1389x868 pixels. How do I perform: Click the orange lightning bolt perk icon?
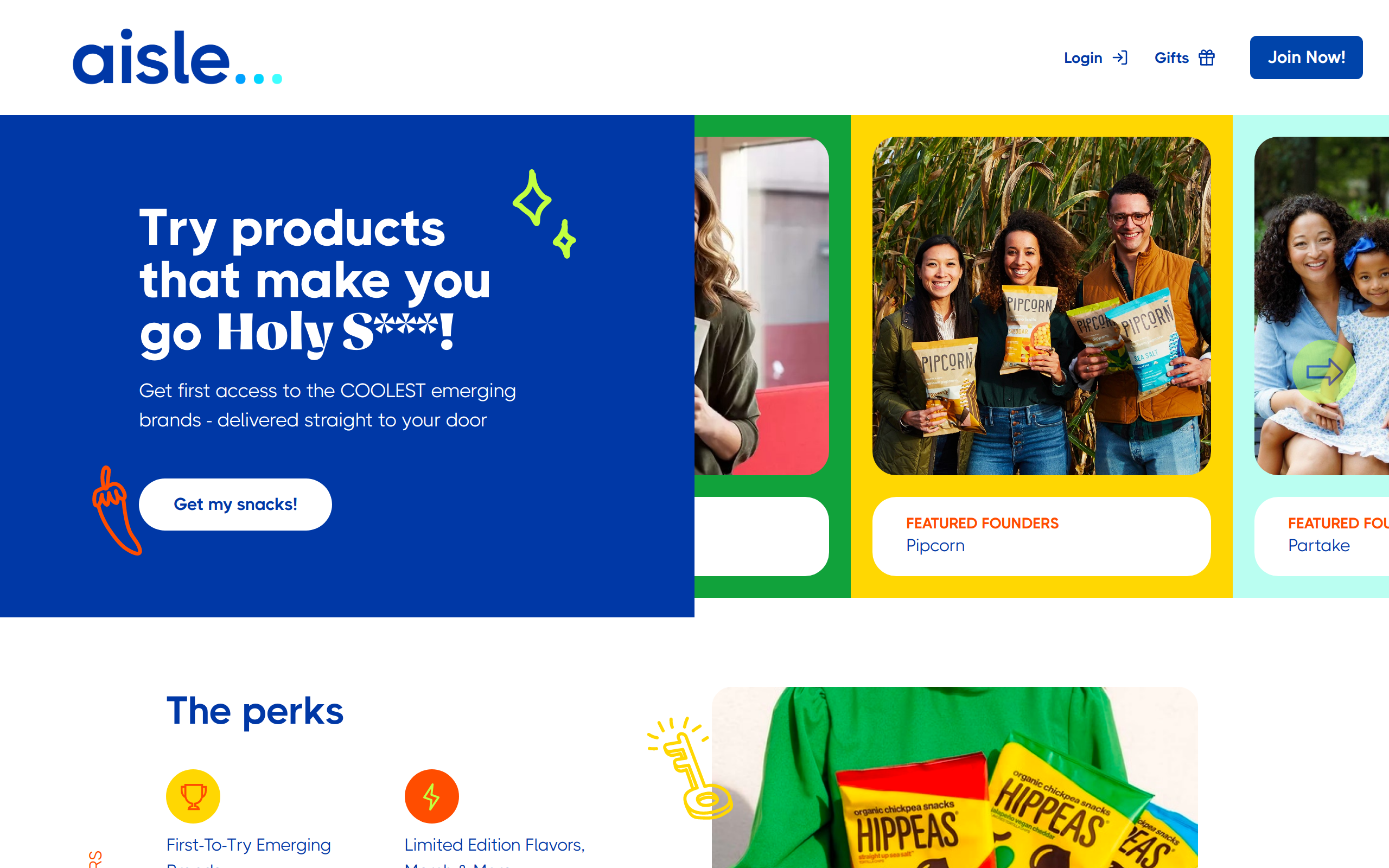pyautogui.click(x=432, y=796)
